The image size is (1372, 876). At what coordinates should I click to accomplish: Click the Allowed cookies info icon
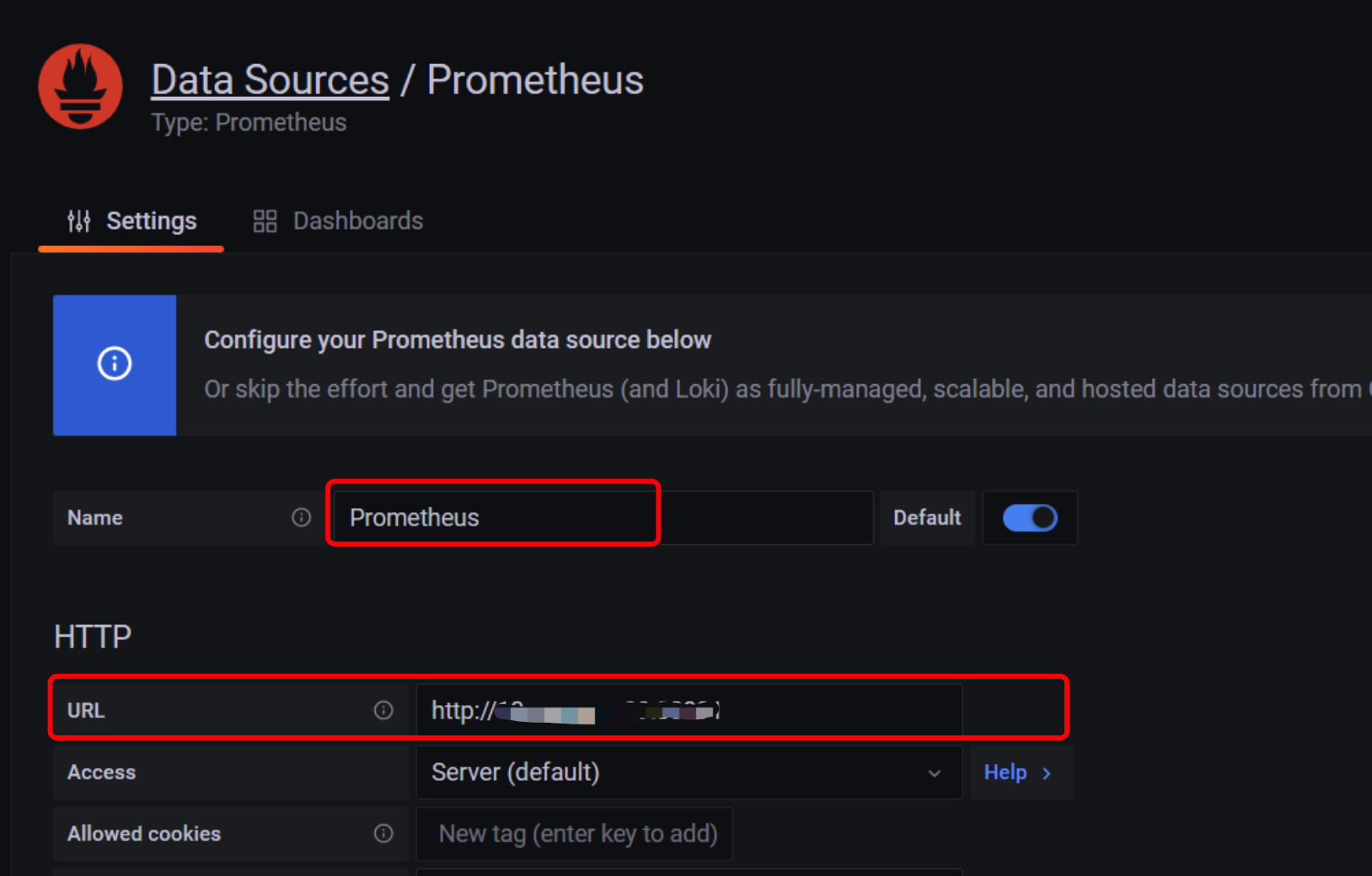pyautogui.click(x=383, y=833)
